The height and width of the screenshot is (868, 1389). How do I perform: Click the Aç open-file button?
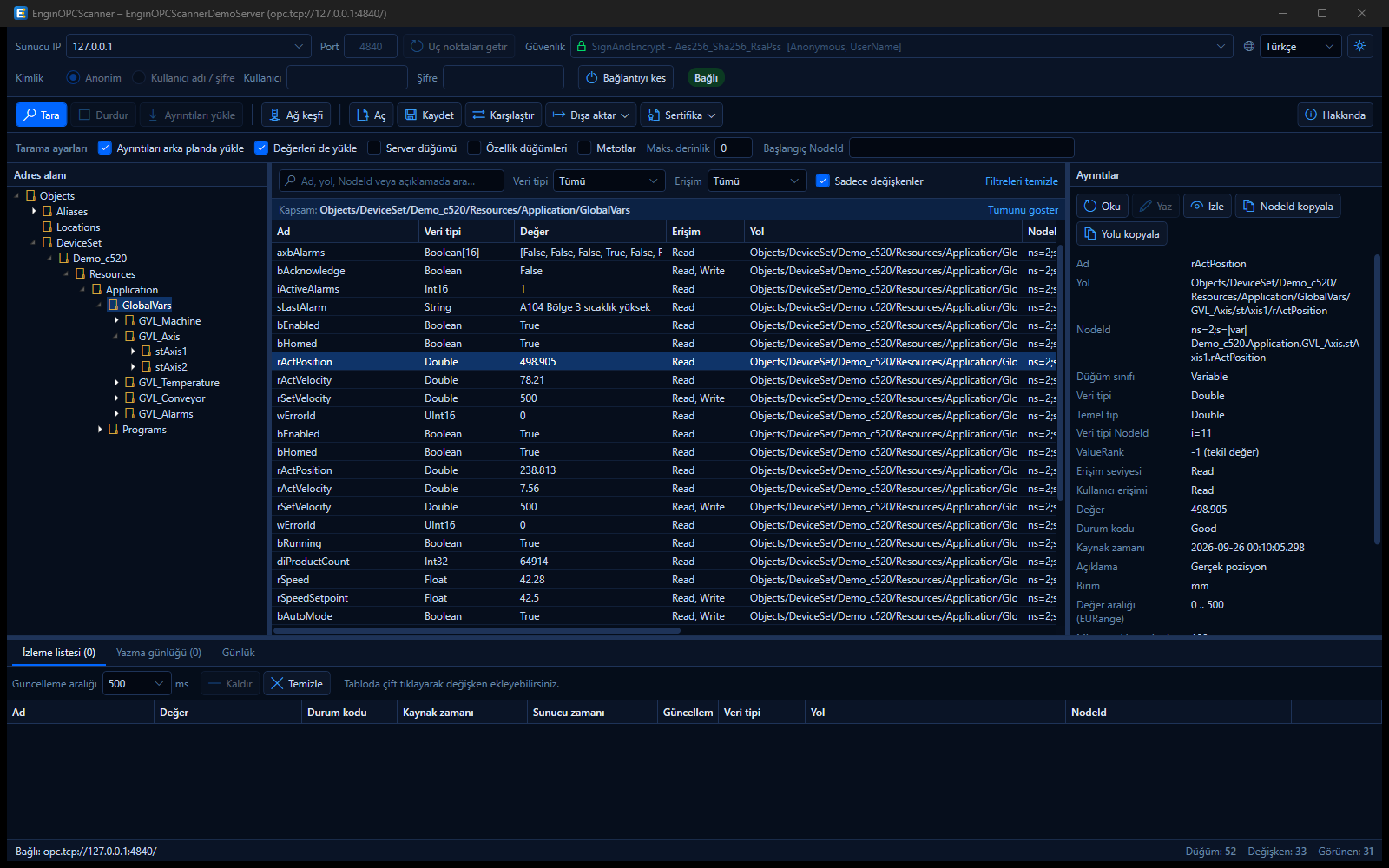372,115
